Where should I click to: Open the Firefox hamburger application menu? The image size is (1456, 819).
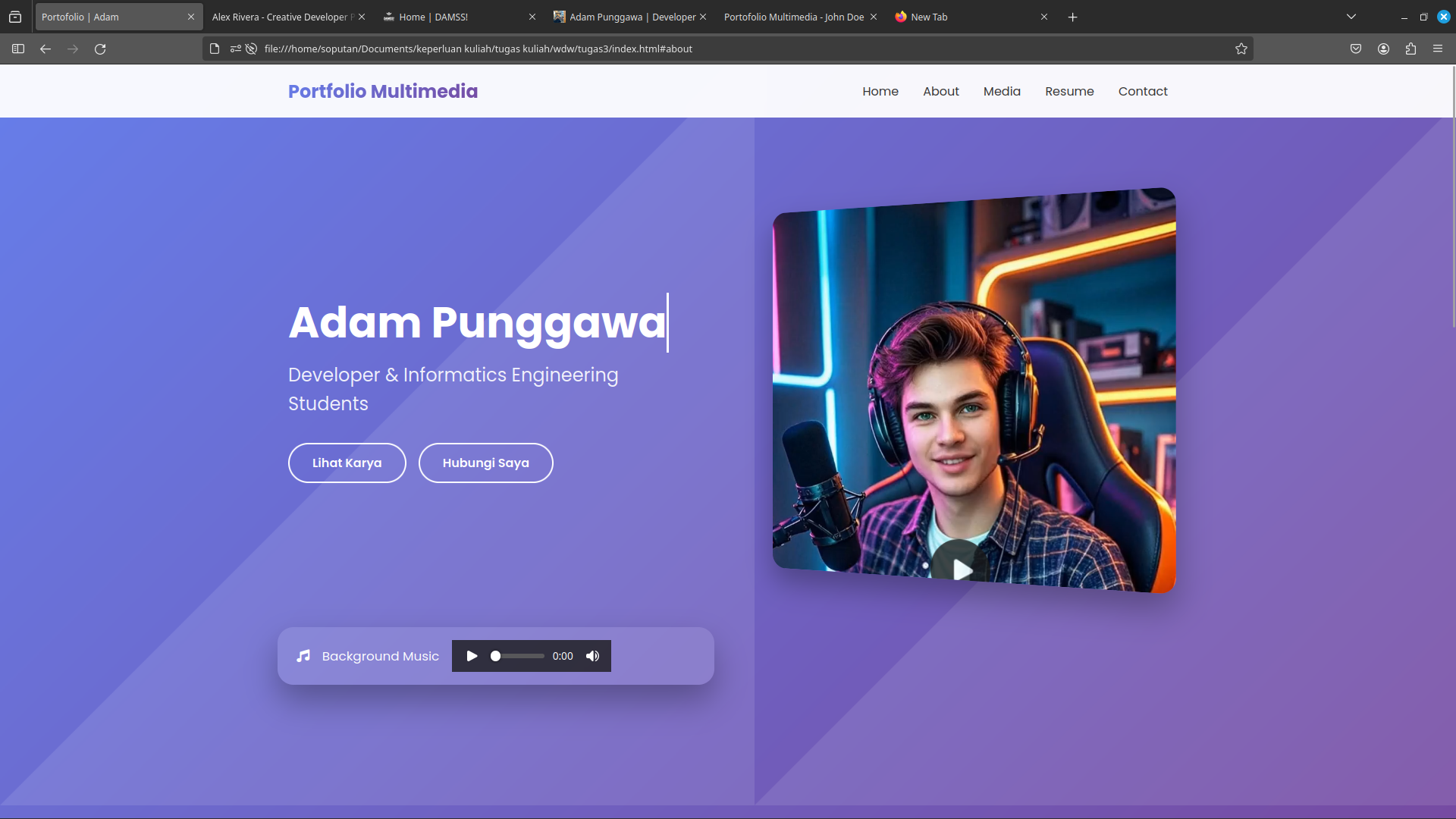coord(1438,49)
